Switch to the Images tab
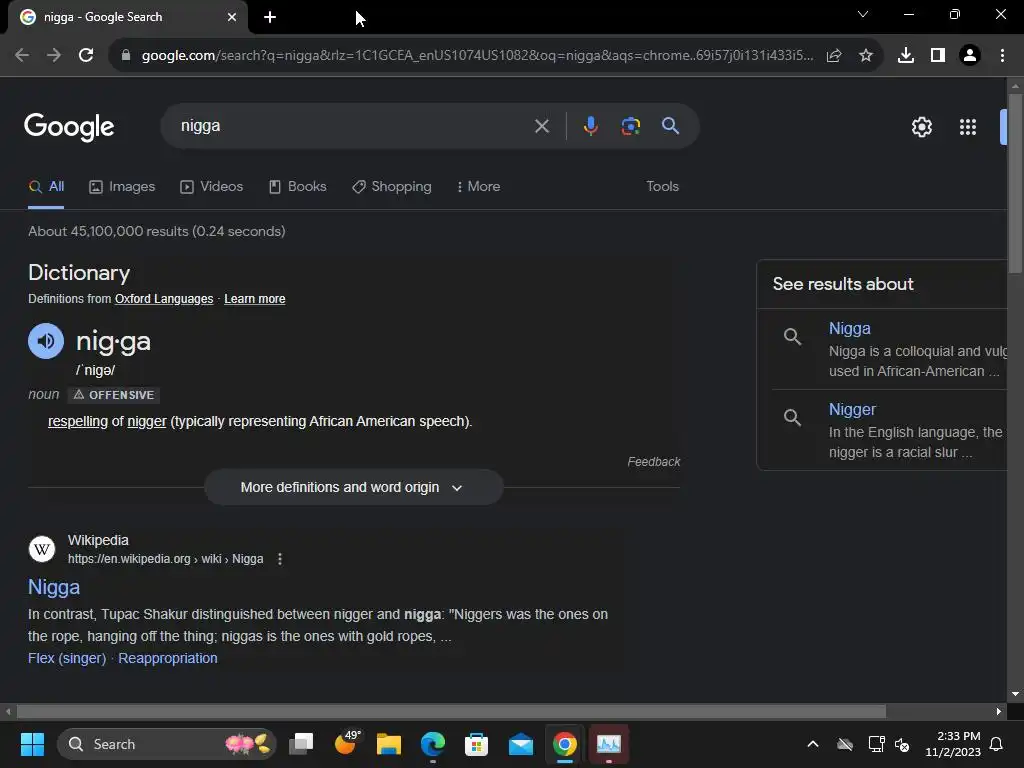 click(122, 187)
